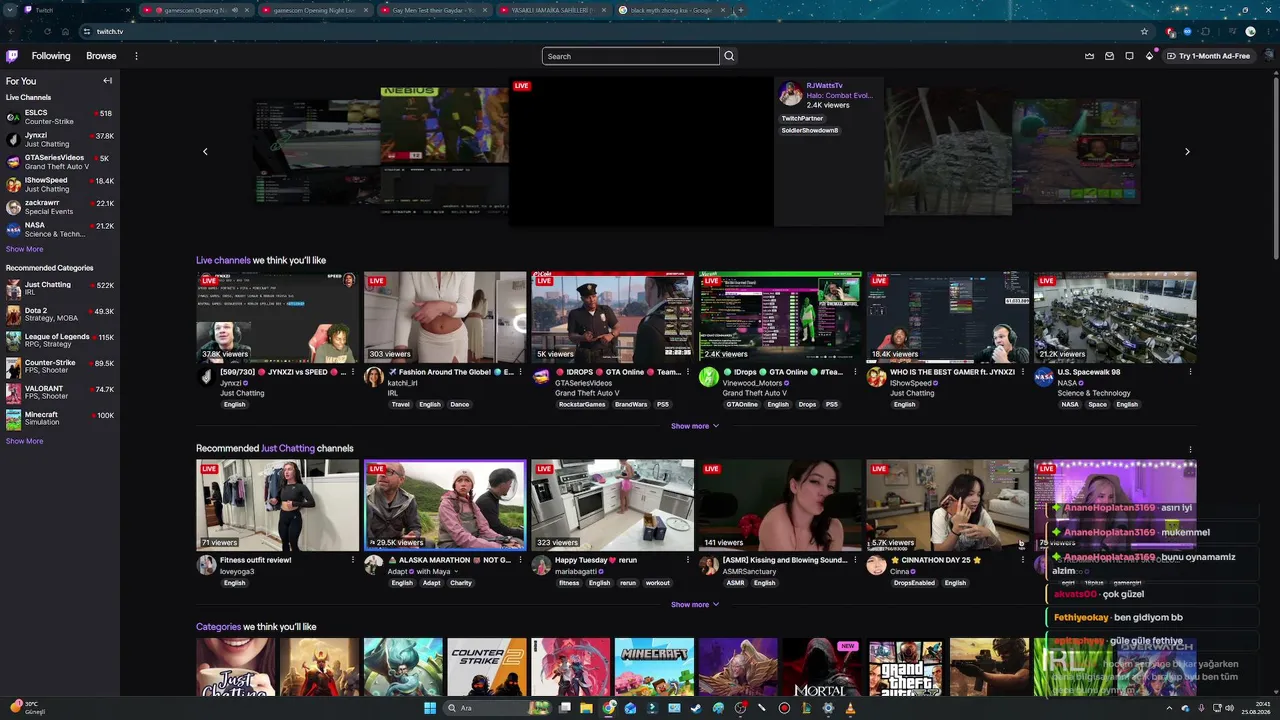This screenshot has width=1280, height=720.
Task: Click Try 1-Month Ad-Free button
Action: click(1208, 56)
